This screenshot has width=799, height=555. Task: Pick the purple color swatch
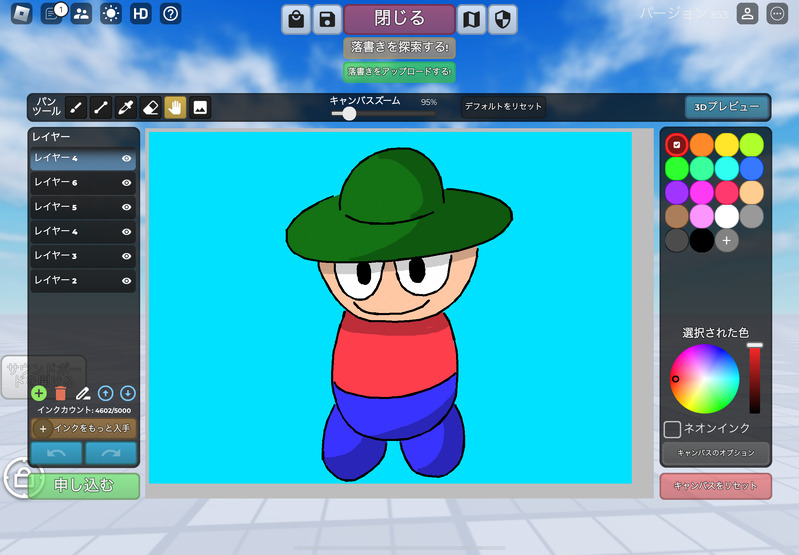coord(677,193)
